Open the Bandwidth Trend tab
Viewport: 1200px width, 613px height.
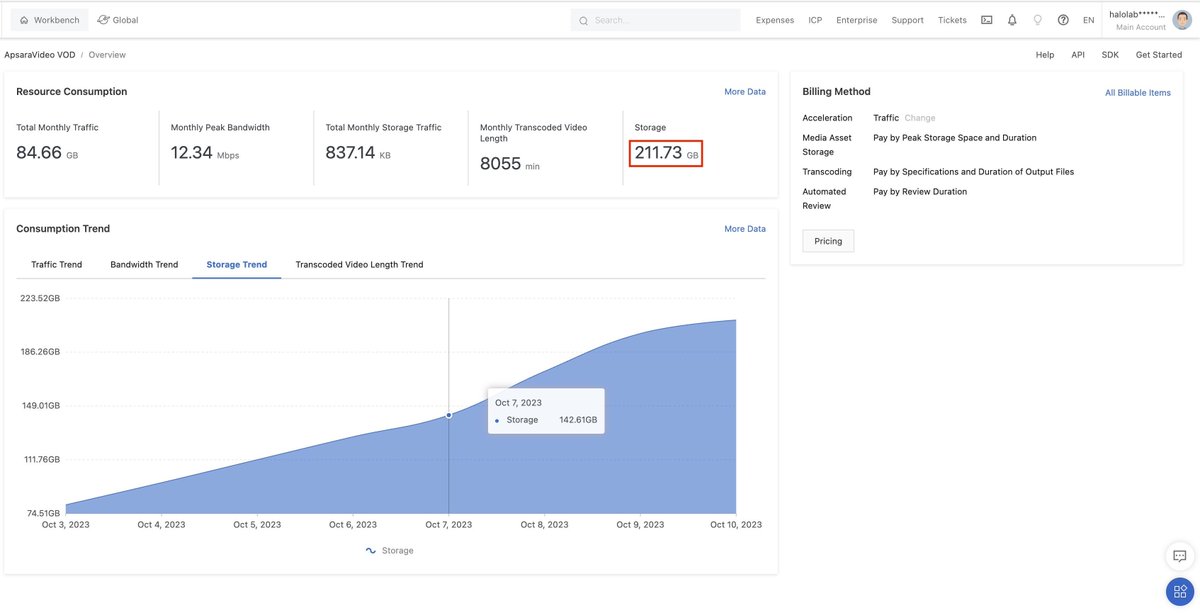144,265
